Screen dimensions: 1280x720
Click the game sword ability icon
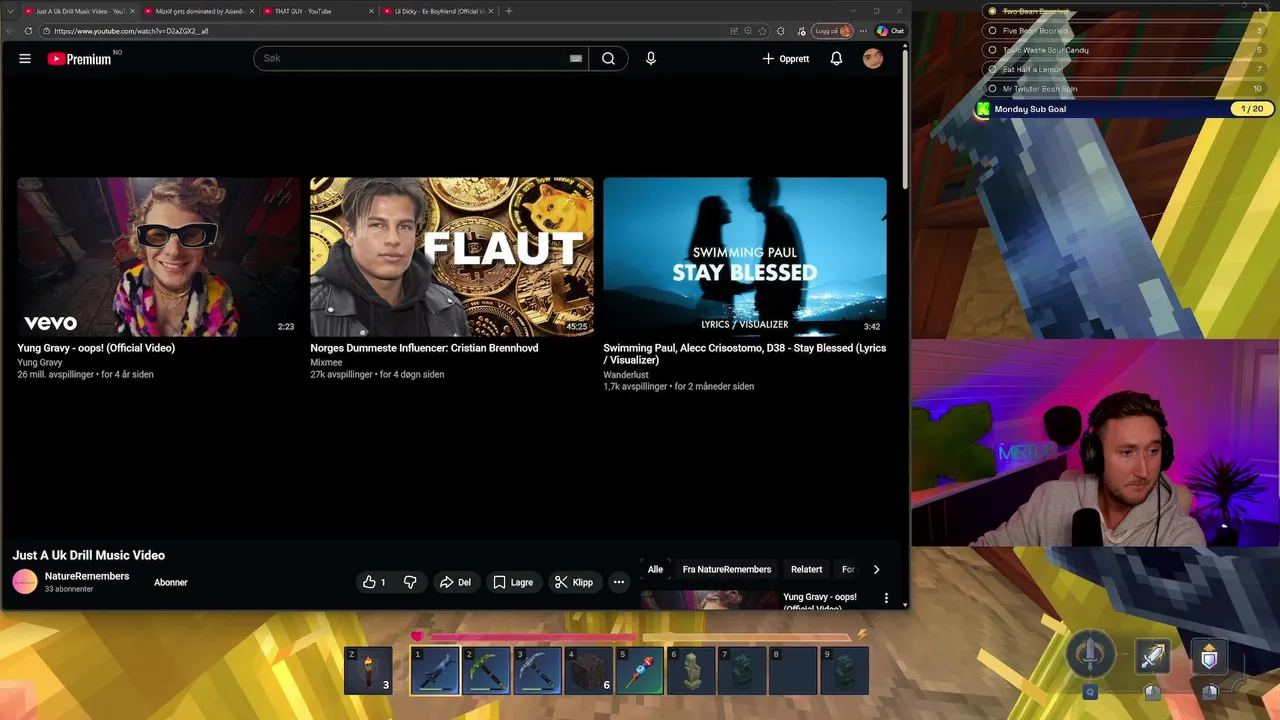1153,657
